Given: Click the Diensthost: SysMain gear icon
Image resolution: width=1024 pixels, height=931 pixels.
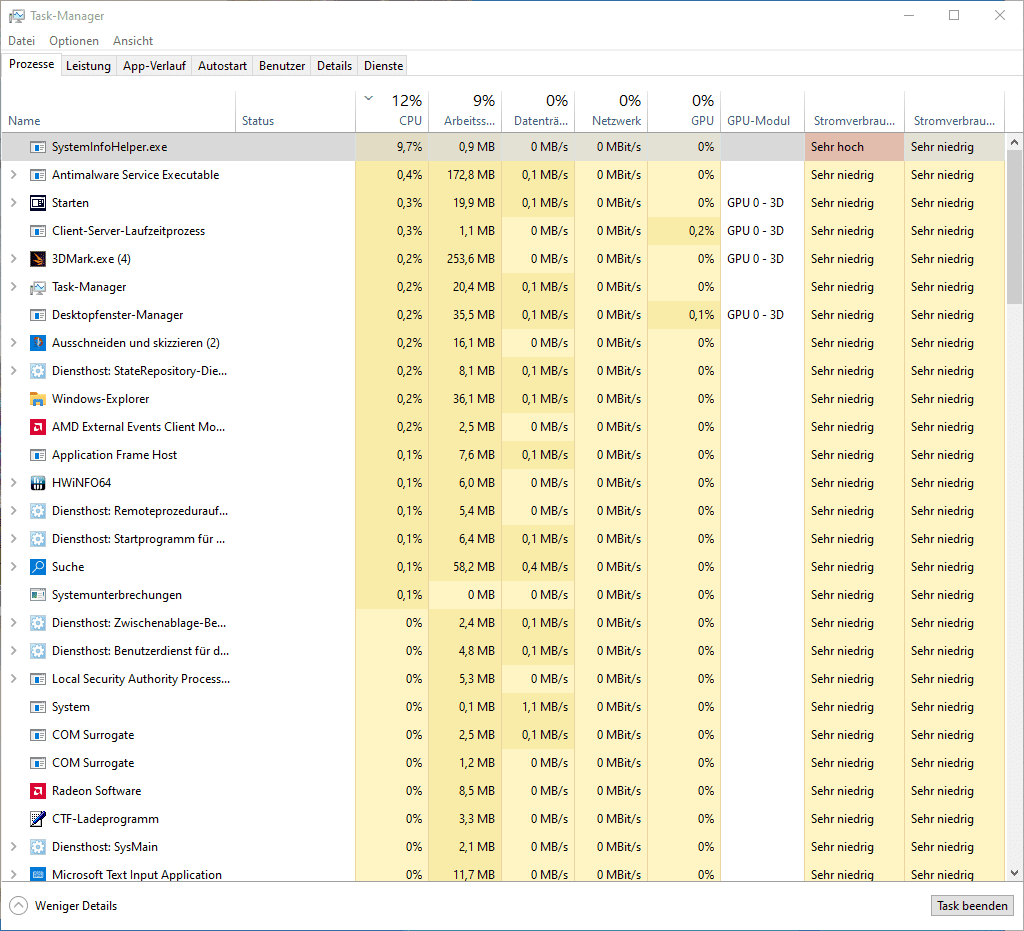Looking at the screenshot, I should point(38,847).
